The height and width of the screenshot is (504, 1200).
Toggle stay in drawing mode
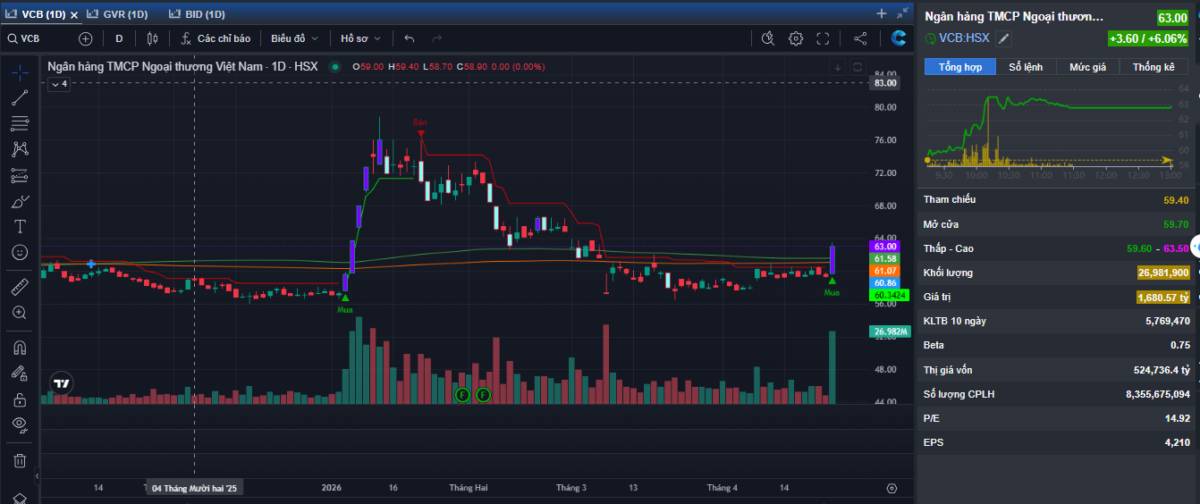(x=19, y=373)
